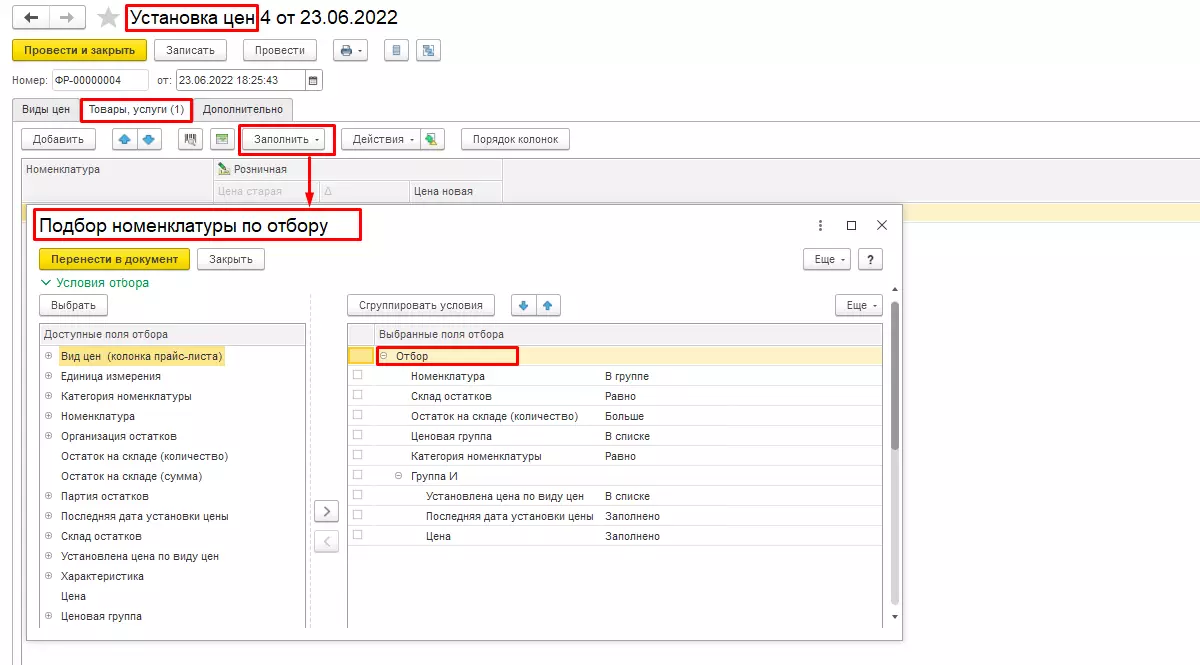
Task: Click the structure icon after the report icon
Action: point(428,50)
